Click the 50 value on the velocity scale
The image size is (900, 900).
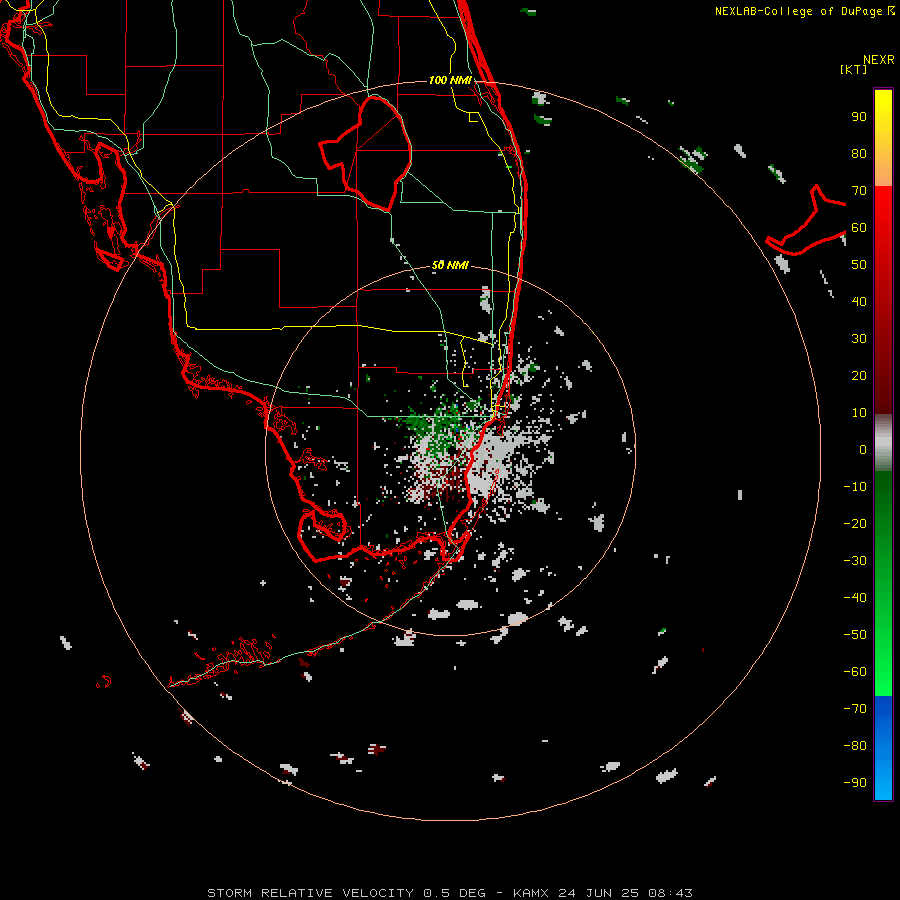coord(859,265)
